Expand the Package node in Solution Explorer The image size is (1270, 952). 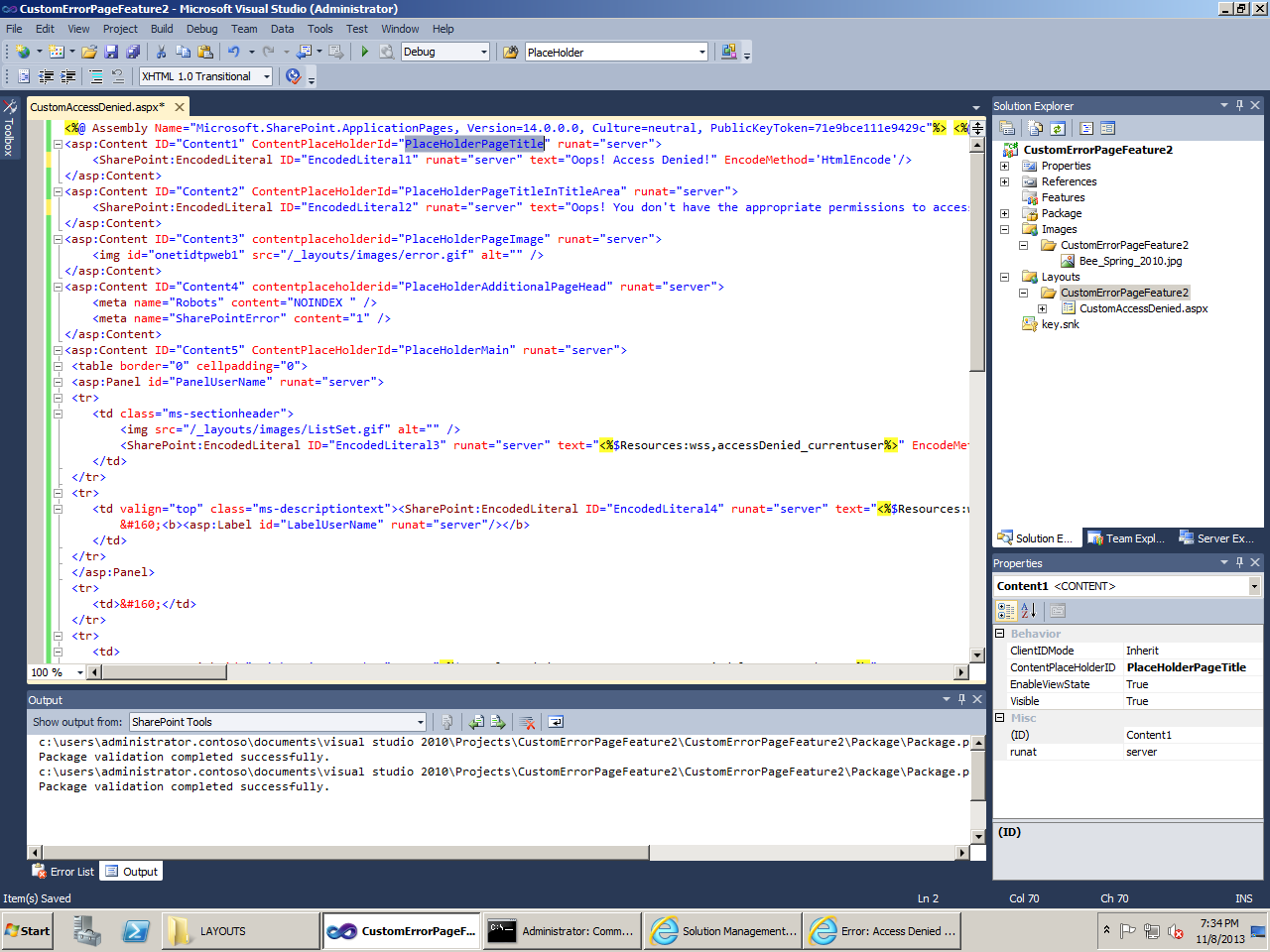pyautogui.click(x=1004, y=213)
